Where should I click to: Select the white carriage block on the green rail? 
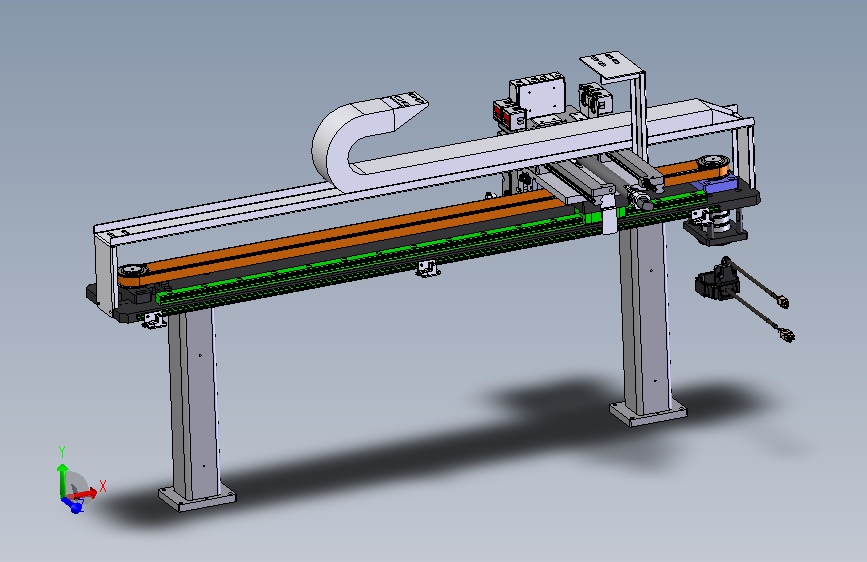point(609,220)
